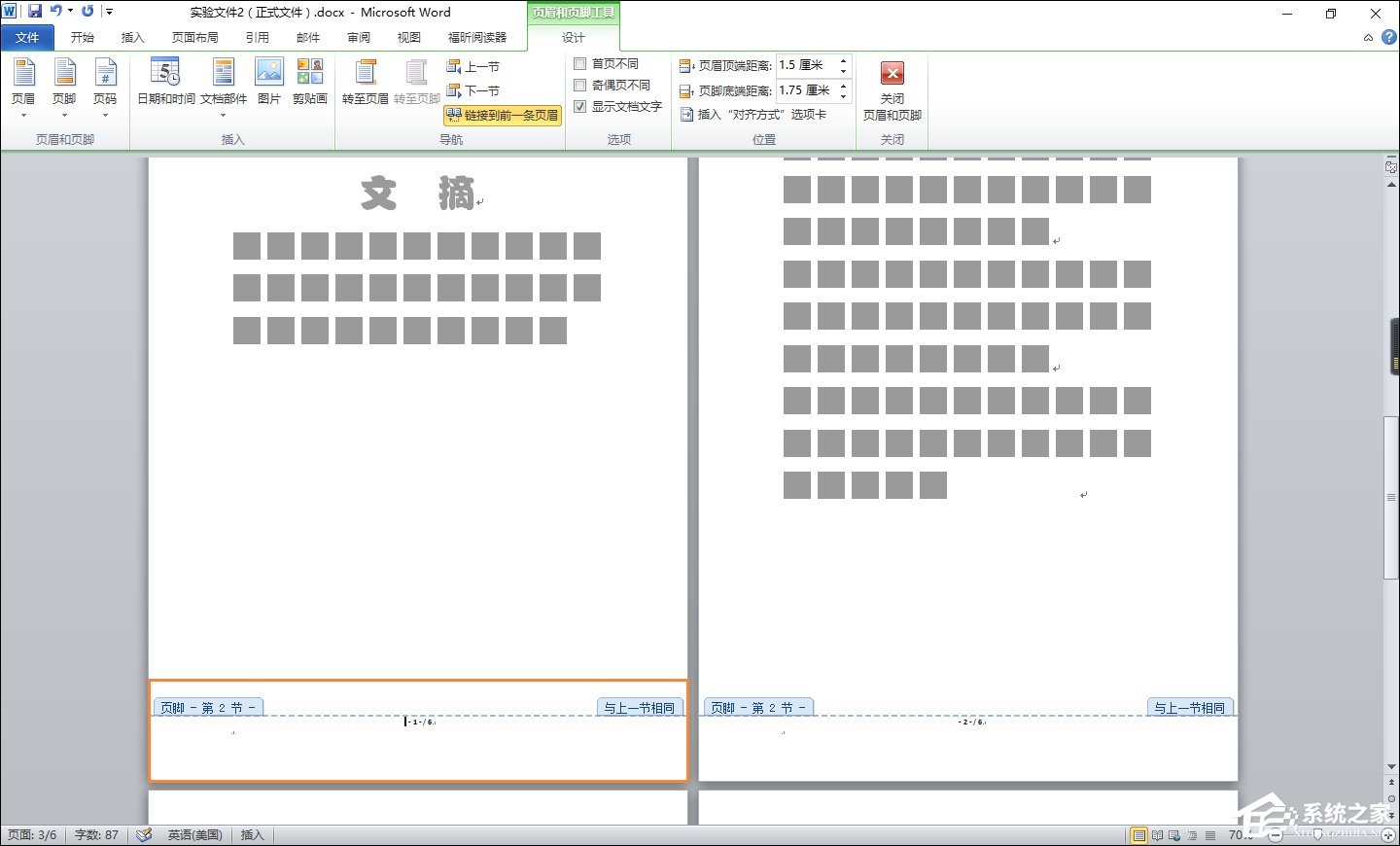
Task: Adjust the zoom slider handle
Action: coord(1317,835)
